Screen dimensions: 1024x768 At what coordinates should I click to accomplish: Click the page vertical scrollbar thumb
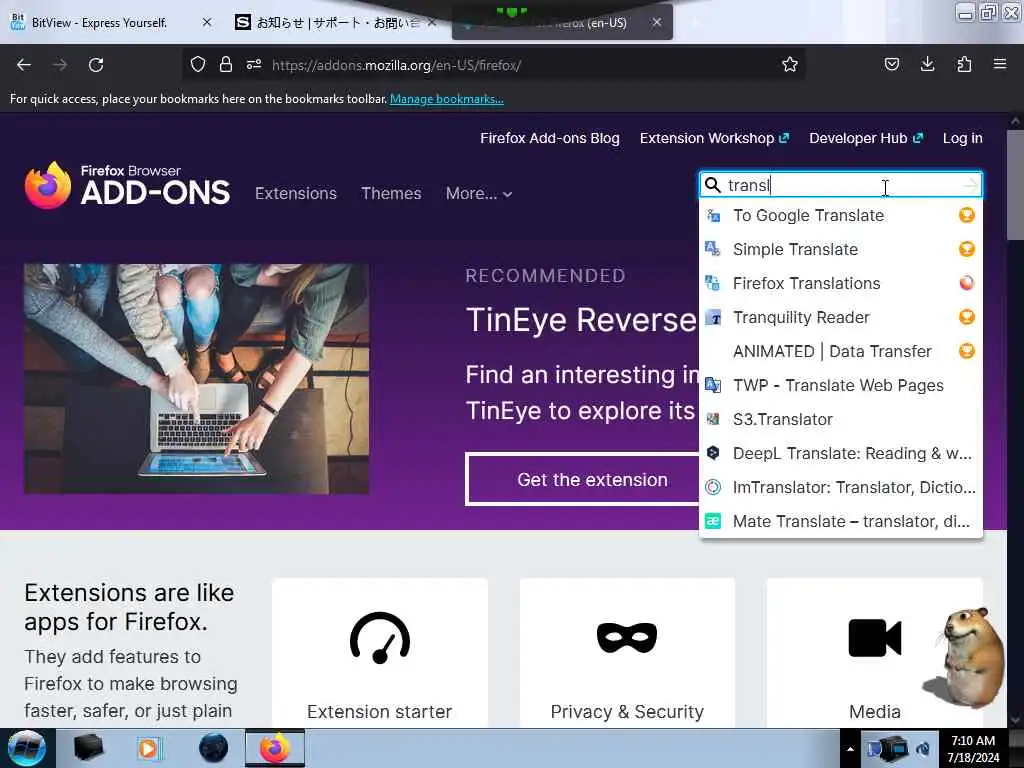click(x=1015, y=186)
